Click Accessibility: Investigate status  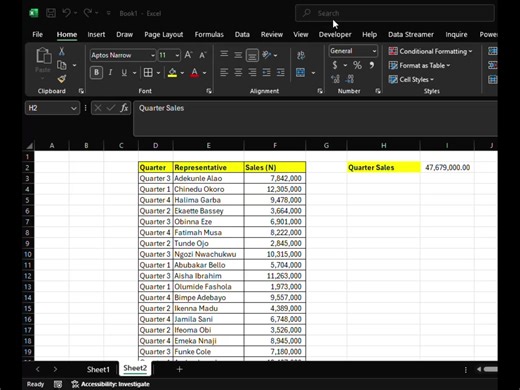coord(111,384)
